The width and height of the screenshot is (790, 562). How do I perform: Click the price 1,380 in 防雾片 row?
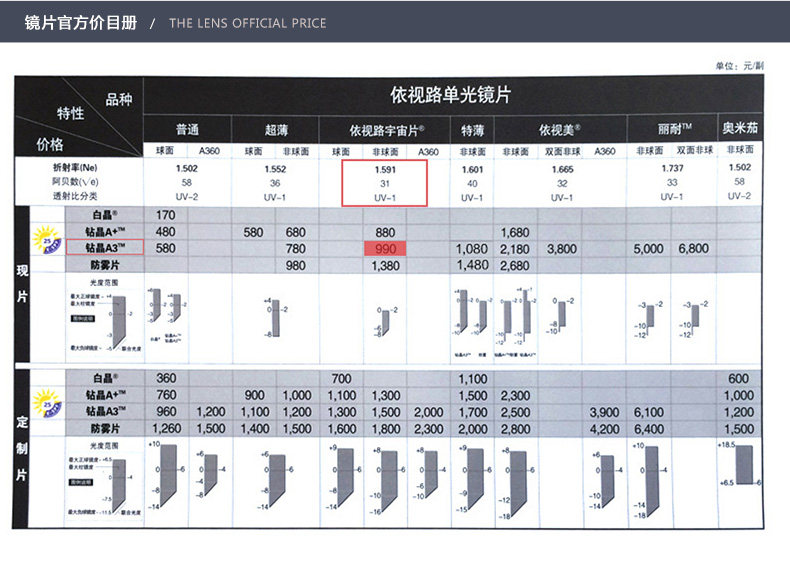tap(385, 266)
